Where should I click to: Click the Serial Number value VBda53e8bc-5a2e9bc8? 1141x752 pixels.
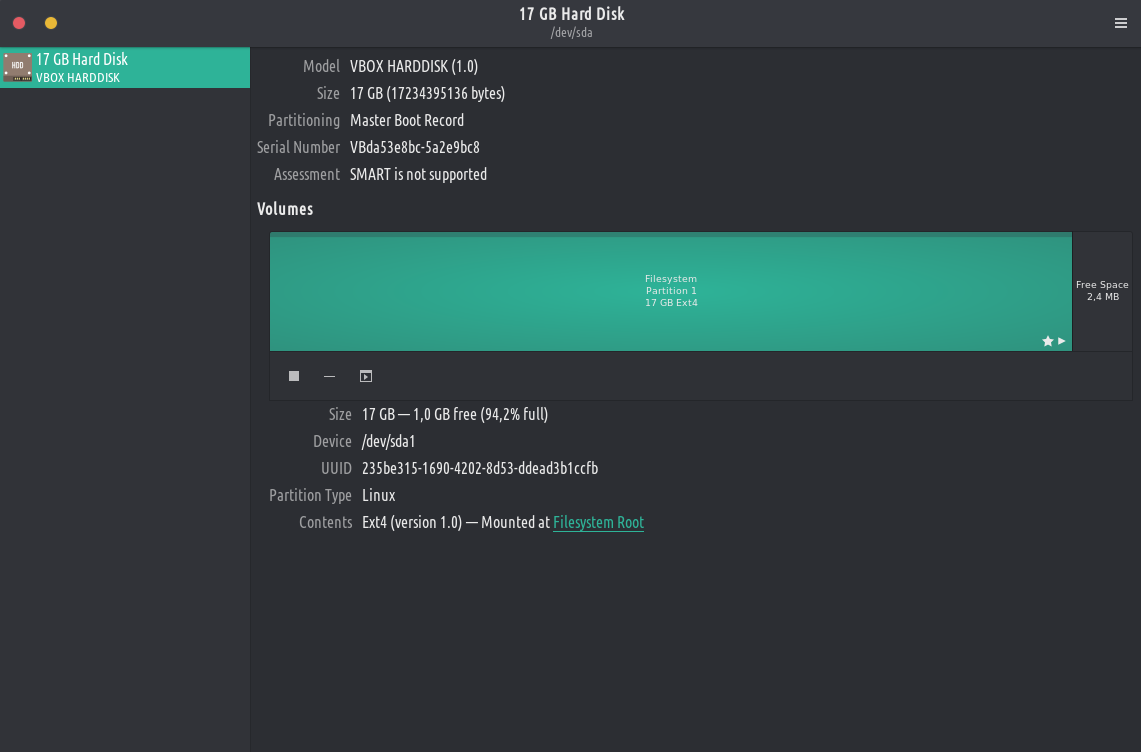(x=414, y=147)
